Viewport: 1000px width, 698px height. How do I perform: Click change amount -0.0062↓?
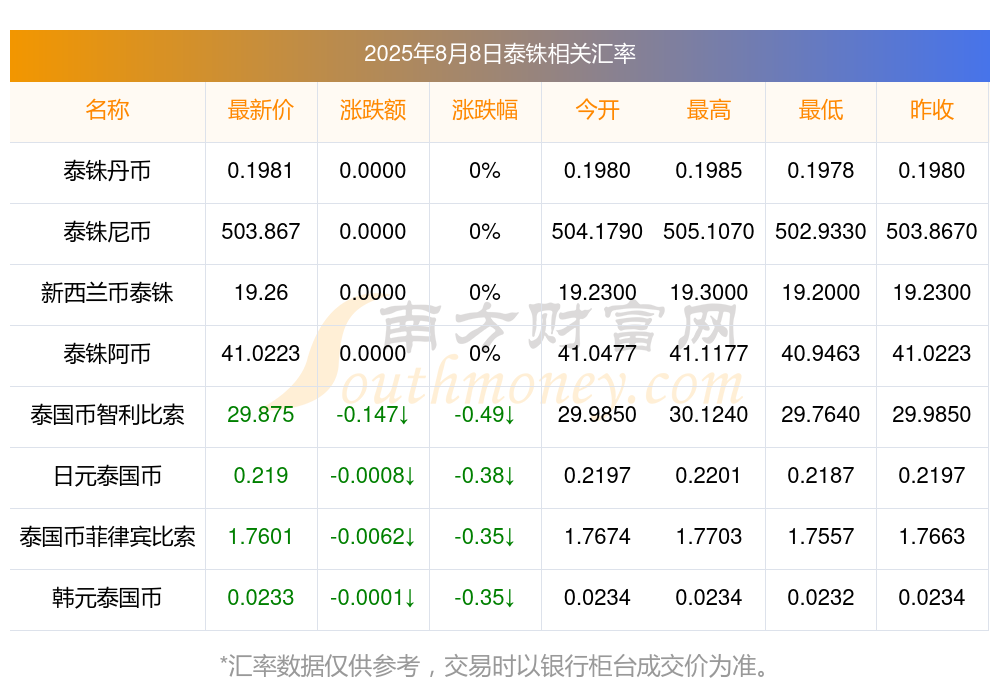coord(372,537)
